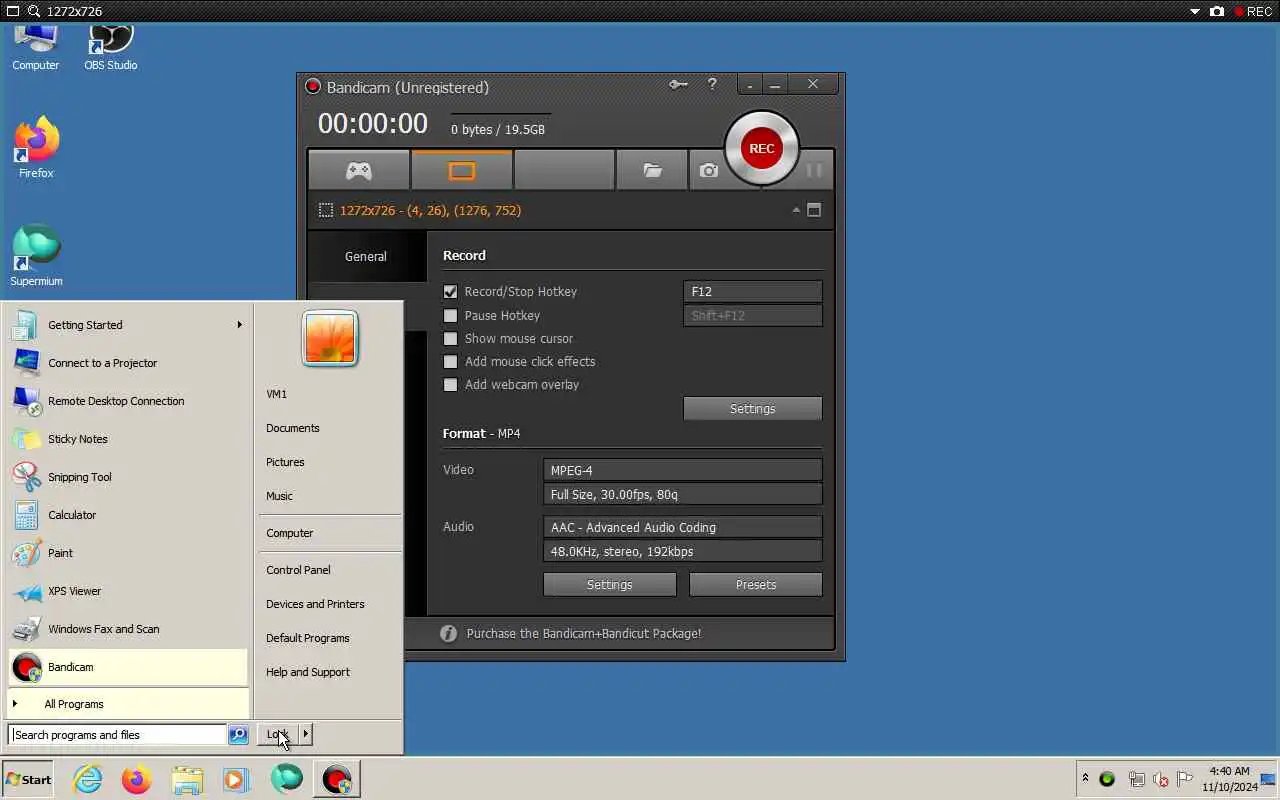Click the selection rectangle icon beside 1272x726
Image resolution: width=1280 pixels, height=800 pixels.
pos(326,210)
